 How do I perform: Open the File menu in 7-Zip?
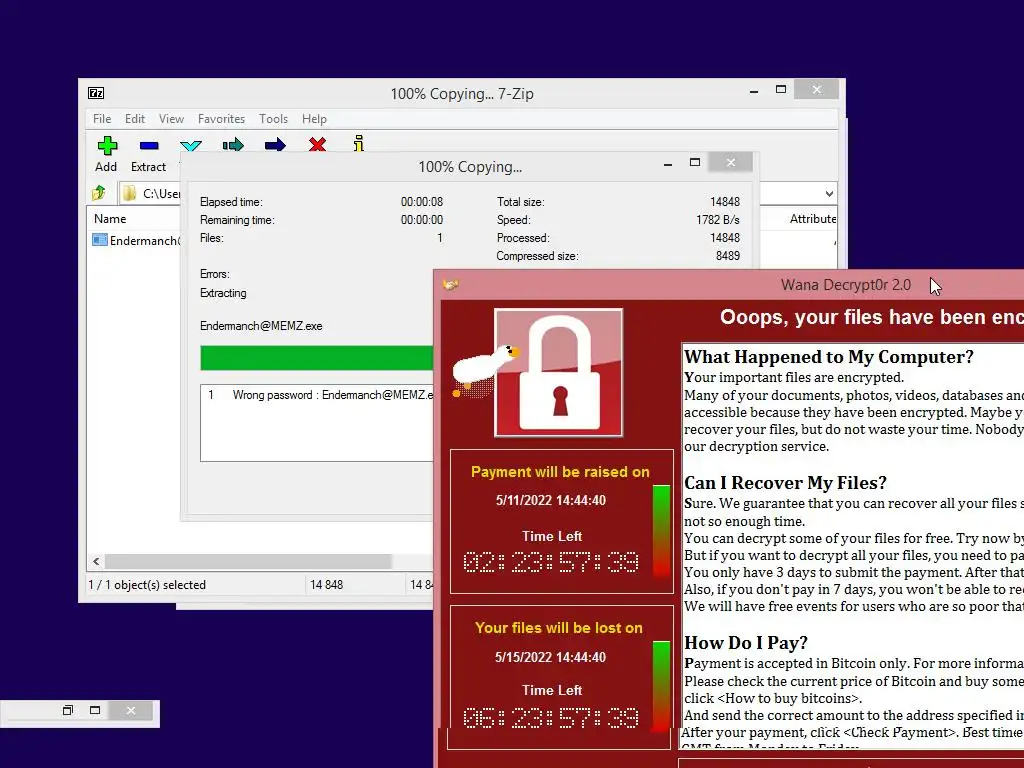(x=102, y=119)
